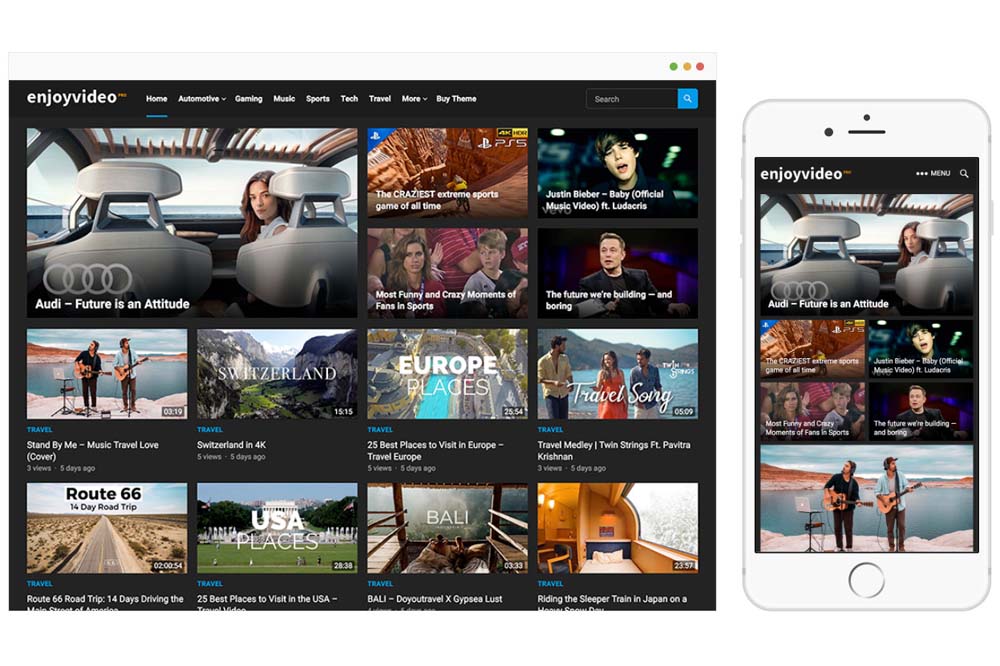Click the green window dot
The height and width of the screenshot is (666, 1000).
tap(673, 66)
